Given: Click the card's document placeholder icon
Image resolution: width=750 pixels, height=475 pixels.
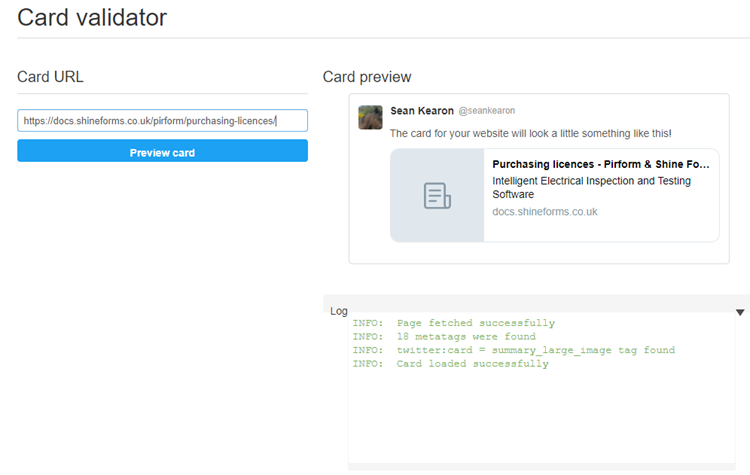Looking at the screenshot, I should click(437, 196).
